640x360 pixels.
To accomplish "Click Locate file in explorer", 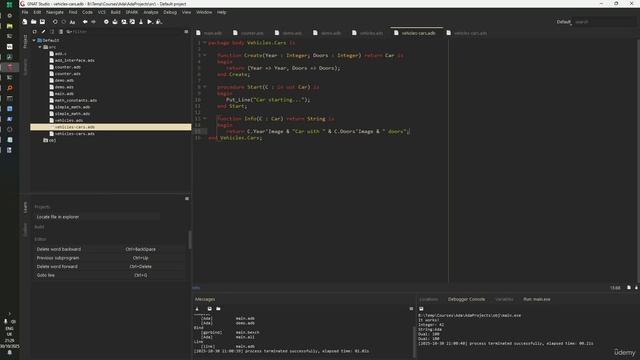I will point(58,217).
